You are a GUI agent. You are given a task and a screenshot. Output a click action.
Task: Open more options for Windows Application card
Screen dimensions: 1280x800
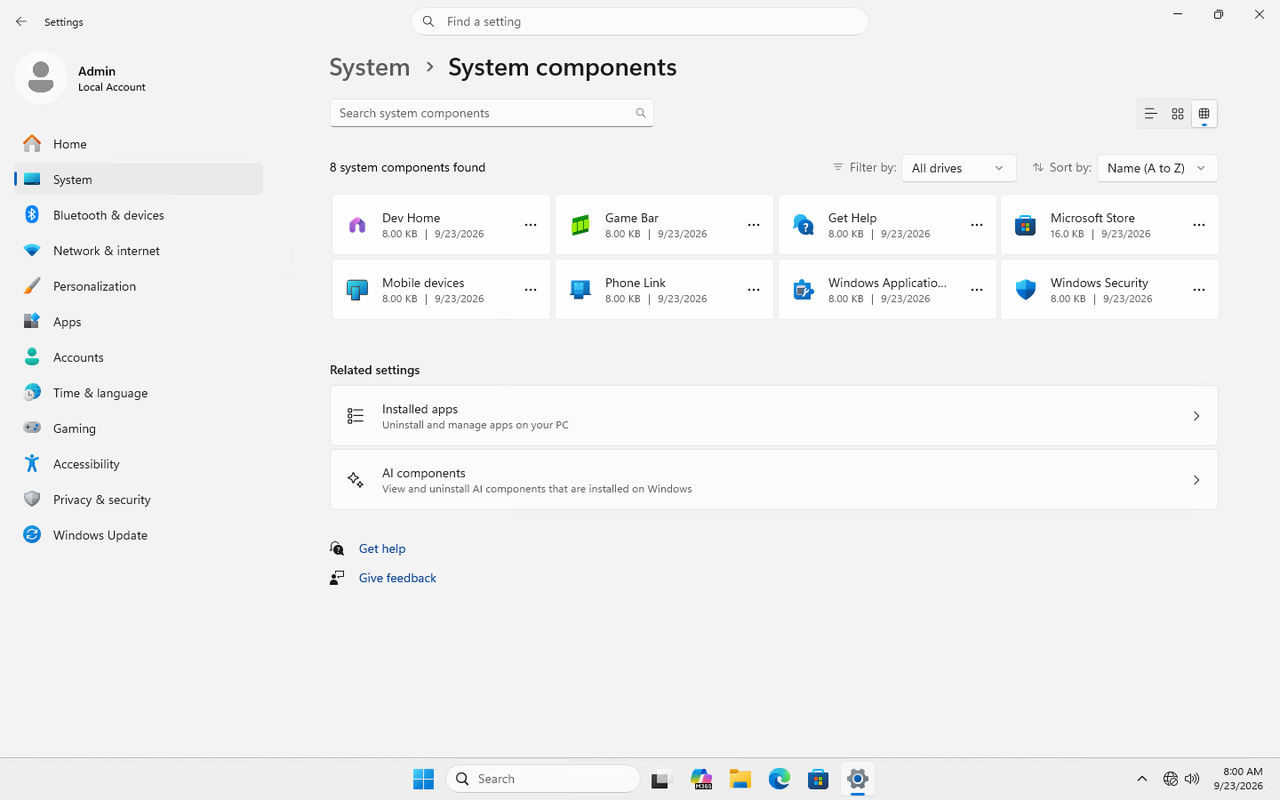point(977,290)
